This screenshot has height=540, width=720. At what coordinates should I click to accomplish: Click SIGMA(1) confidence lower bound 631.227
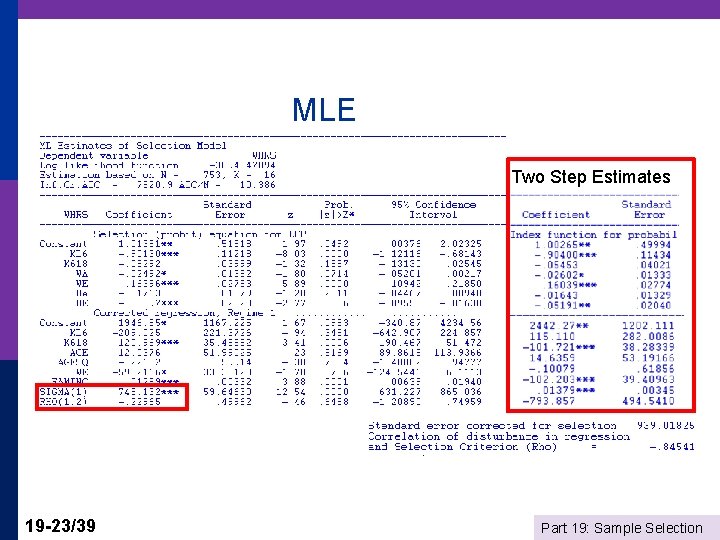(400, 392)
